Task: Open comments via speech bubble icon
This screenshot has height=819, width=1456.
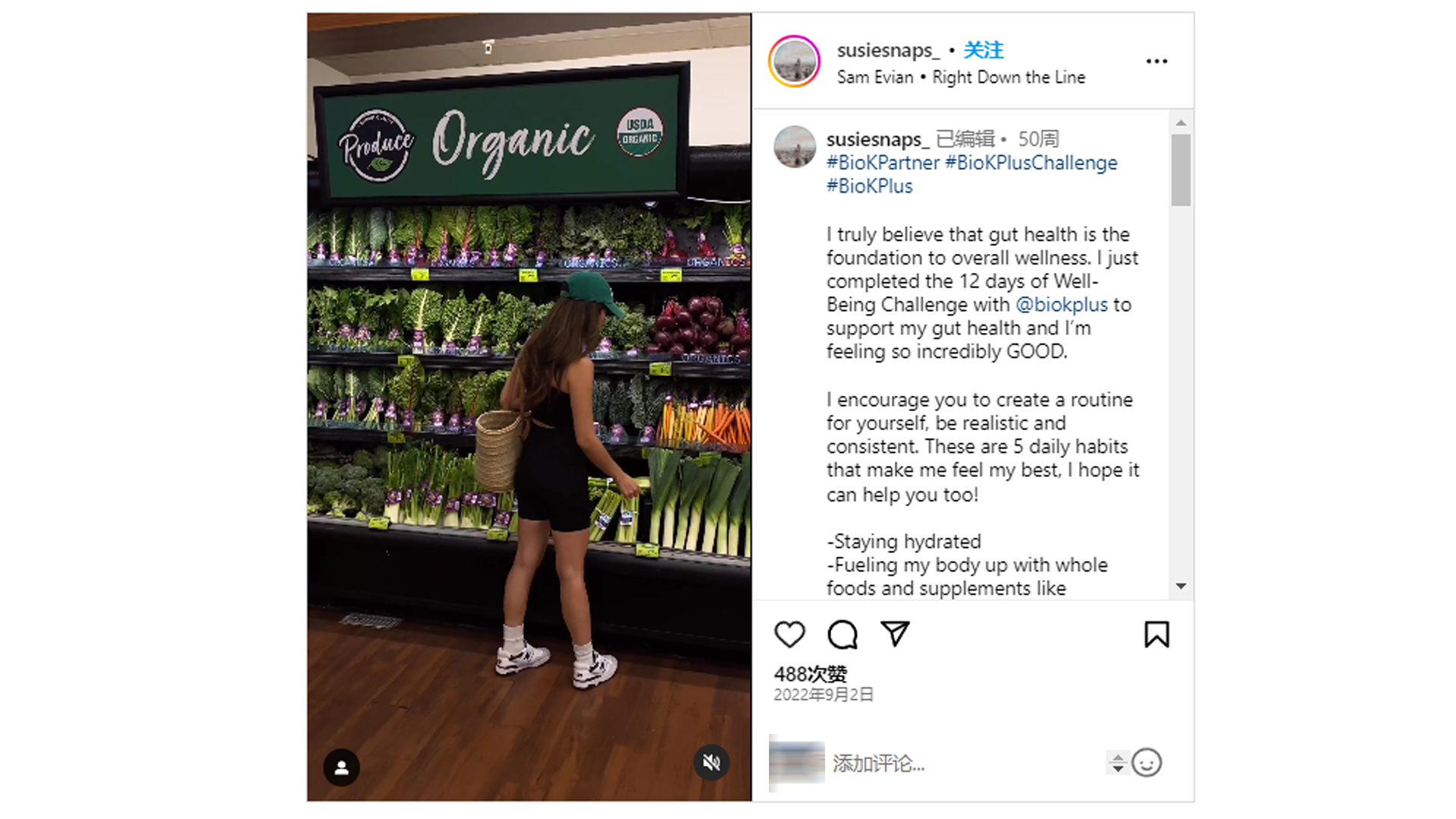Action: pos(843,634)
